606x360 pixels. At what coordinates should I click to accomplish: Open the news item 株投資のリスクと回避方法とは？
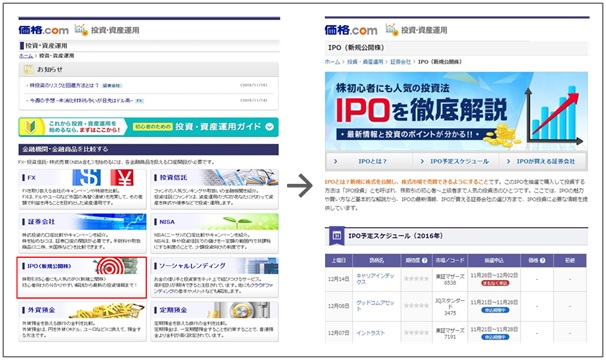[64, 85]
